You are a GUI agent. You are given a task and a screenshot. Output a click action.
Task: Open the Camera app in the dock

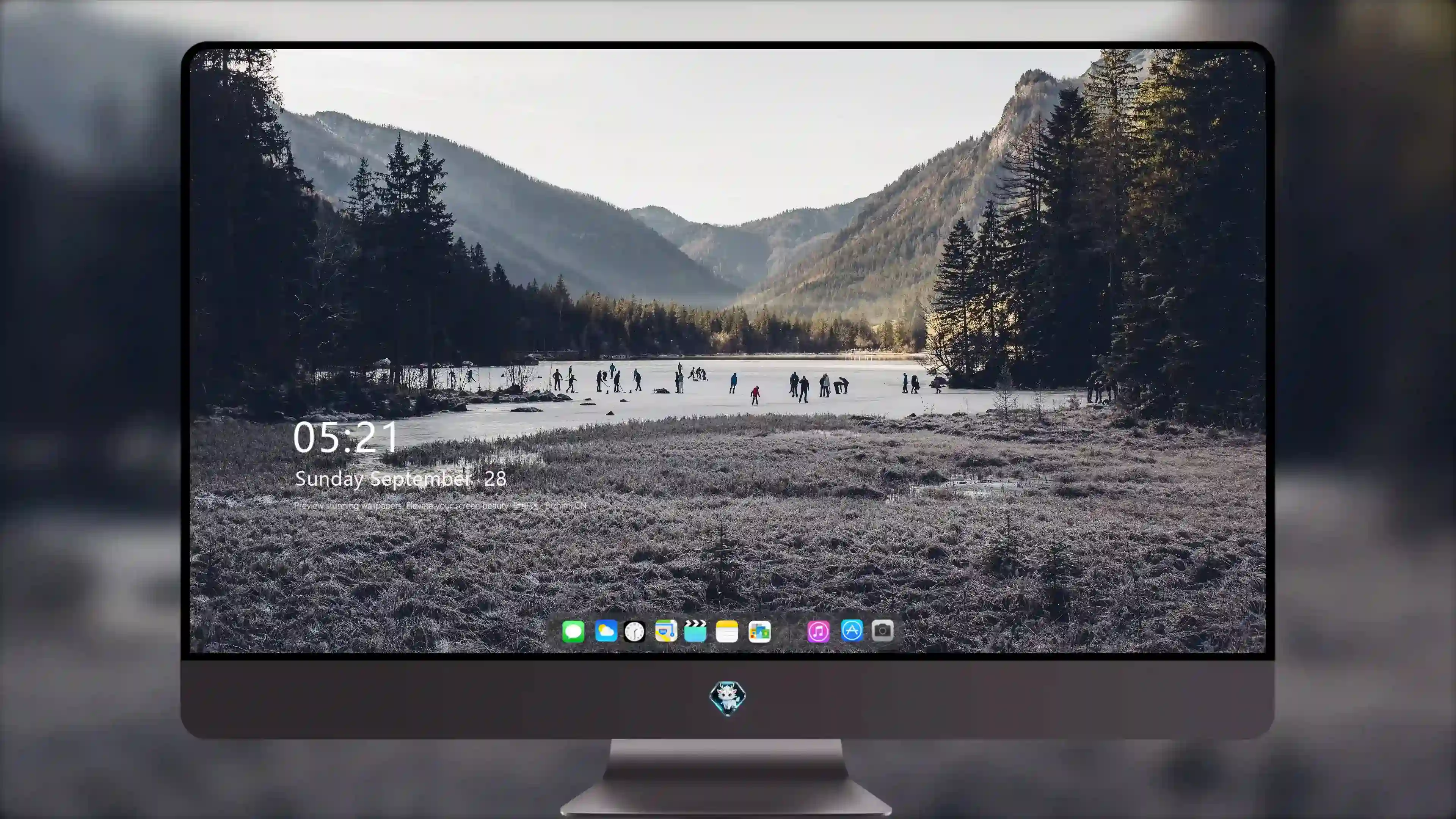point(882,630)
